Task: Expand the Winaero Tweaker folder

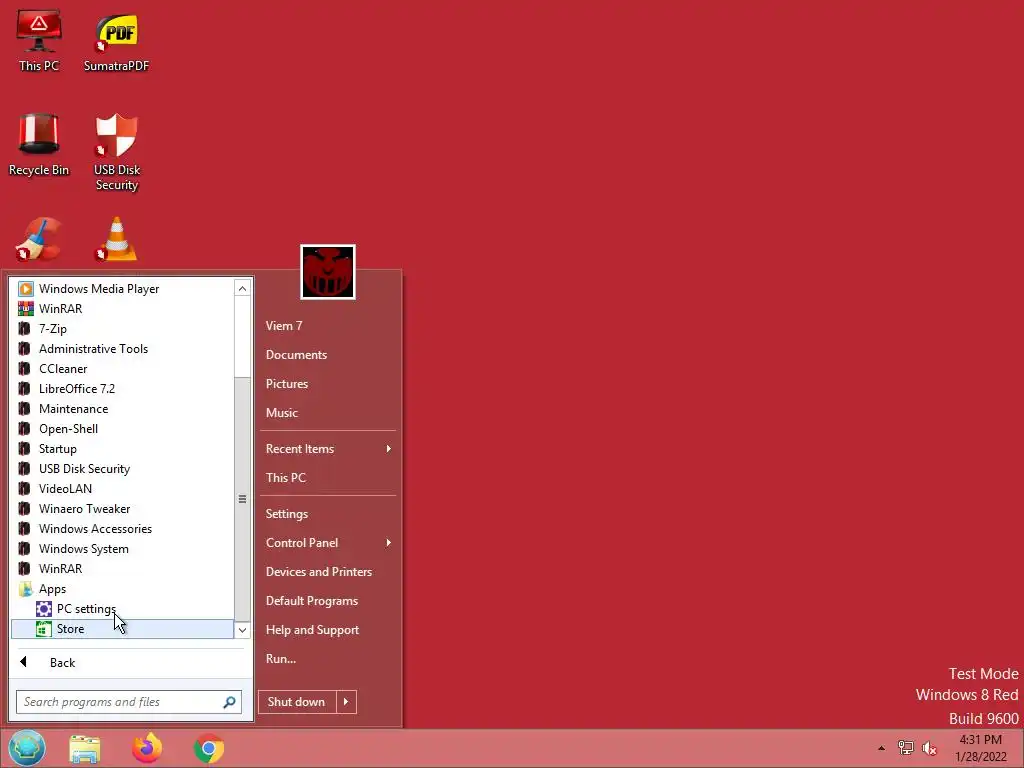Action: point(122,509)
